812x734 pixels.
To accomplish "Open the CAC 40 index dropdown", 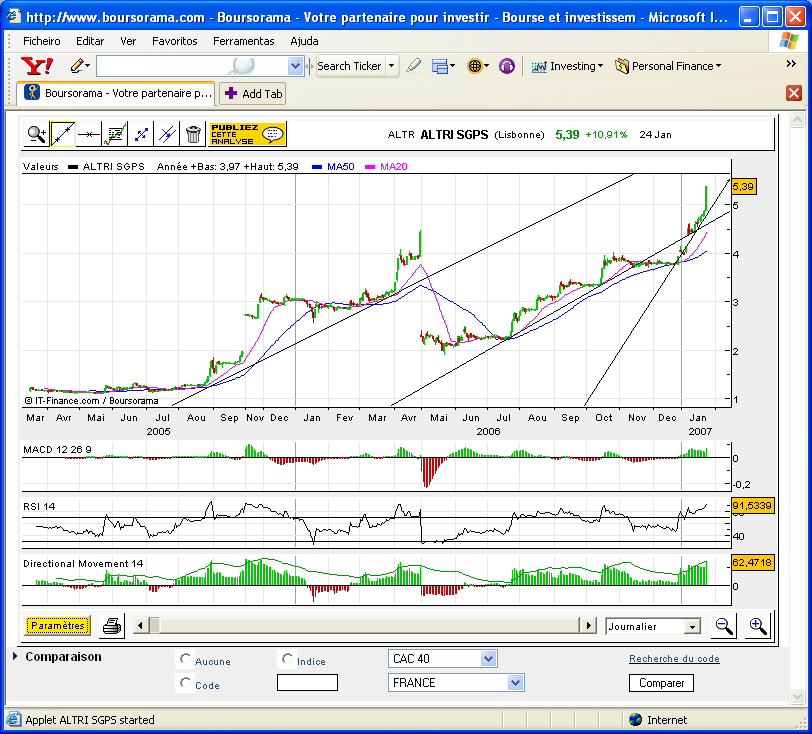I will click(x=443, y=659).
